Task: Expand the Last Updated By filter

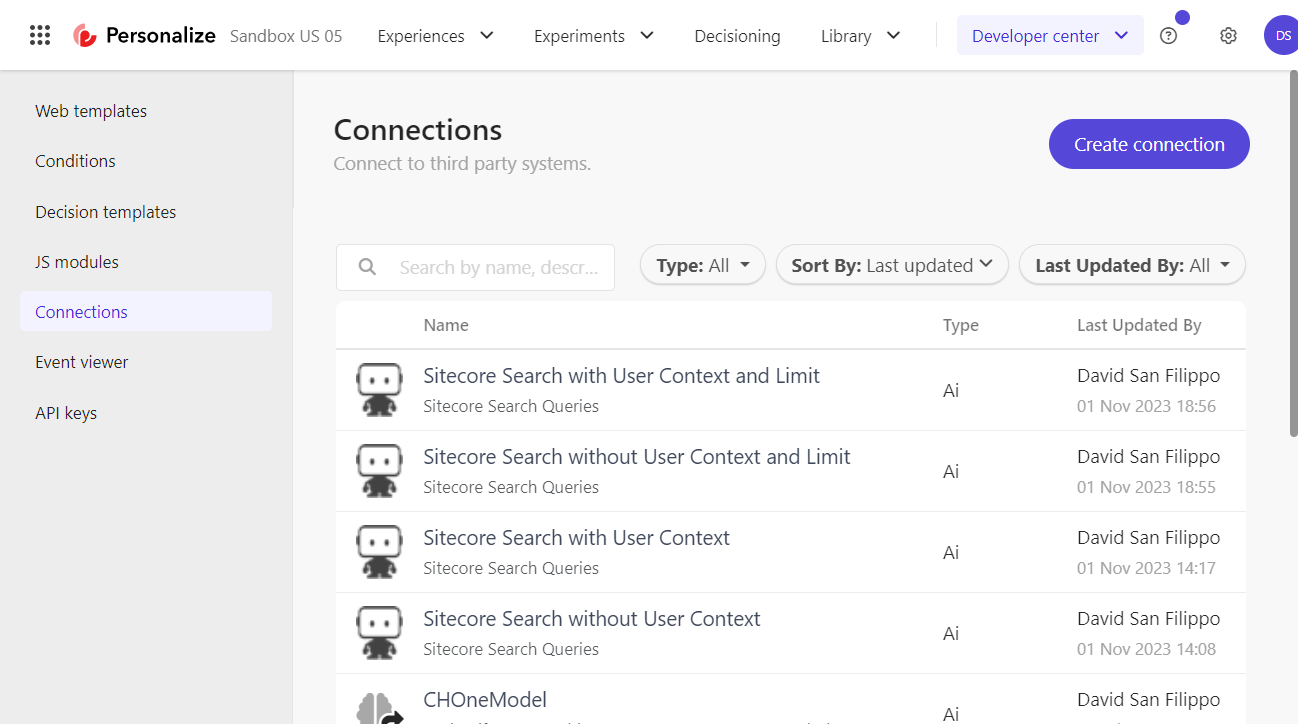Action: click(x=1131, y=264)
